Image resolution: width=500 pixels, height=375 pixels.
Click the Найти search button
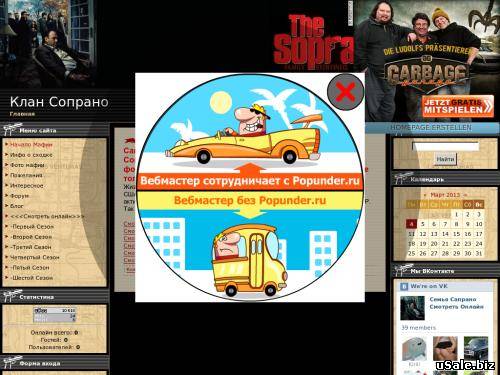tap(445, 159)
